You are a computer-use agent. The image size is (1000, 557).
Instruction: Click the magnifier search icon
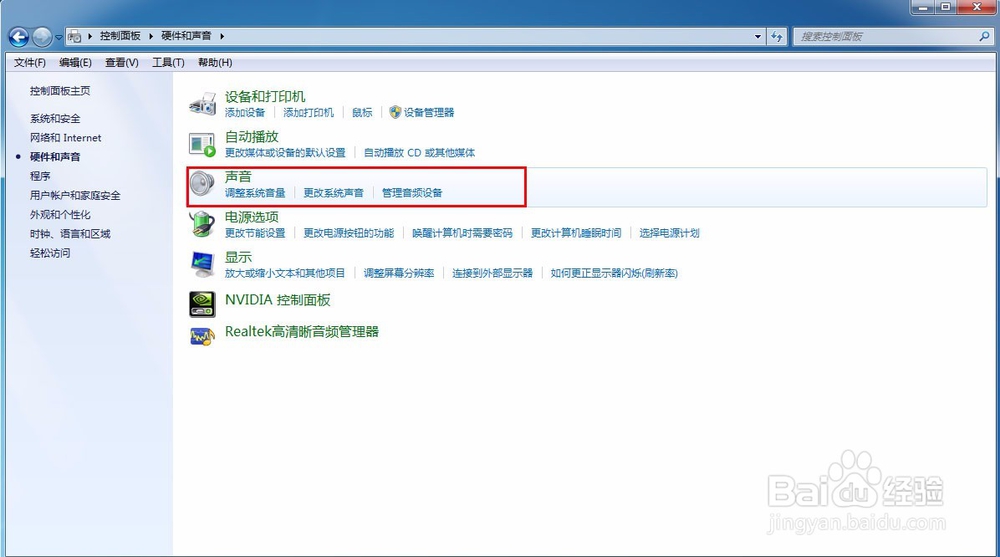[x=985, y=36]
